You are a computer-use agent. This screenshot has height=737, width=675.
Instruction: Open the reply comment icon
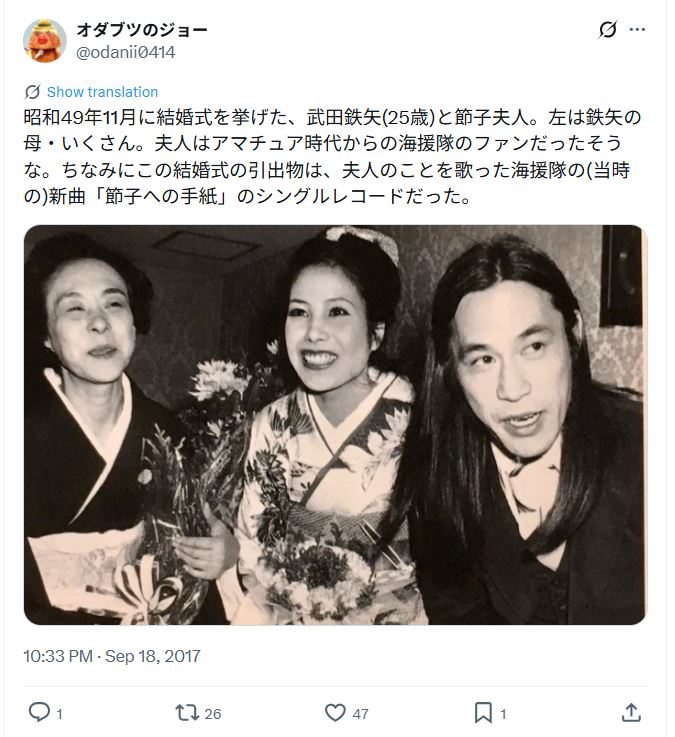[39, 712]
